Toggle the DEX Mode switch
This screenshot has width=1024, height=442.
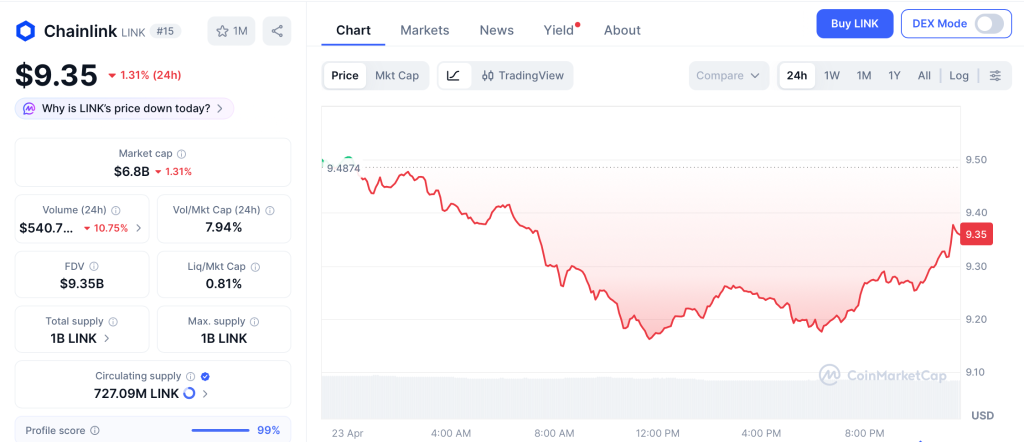click(x=988, y=24)
